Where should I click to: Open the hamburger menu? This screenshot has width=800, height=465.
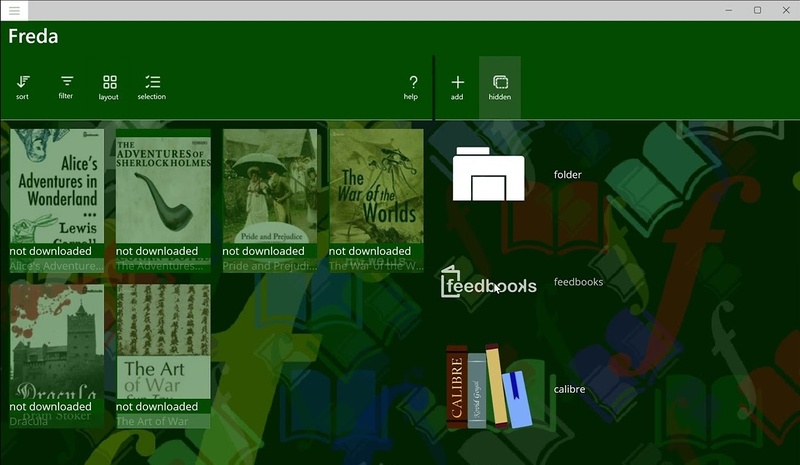(x=14, y=10)
